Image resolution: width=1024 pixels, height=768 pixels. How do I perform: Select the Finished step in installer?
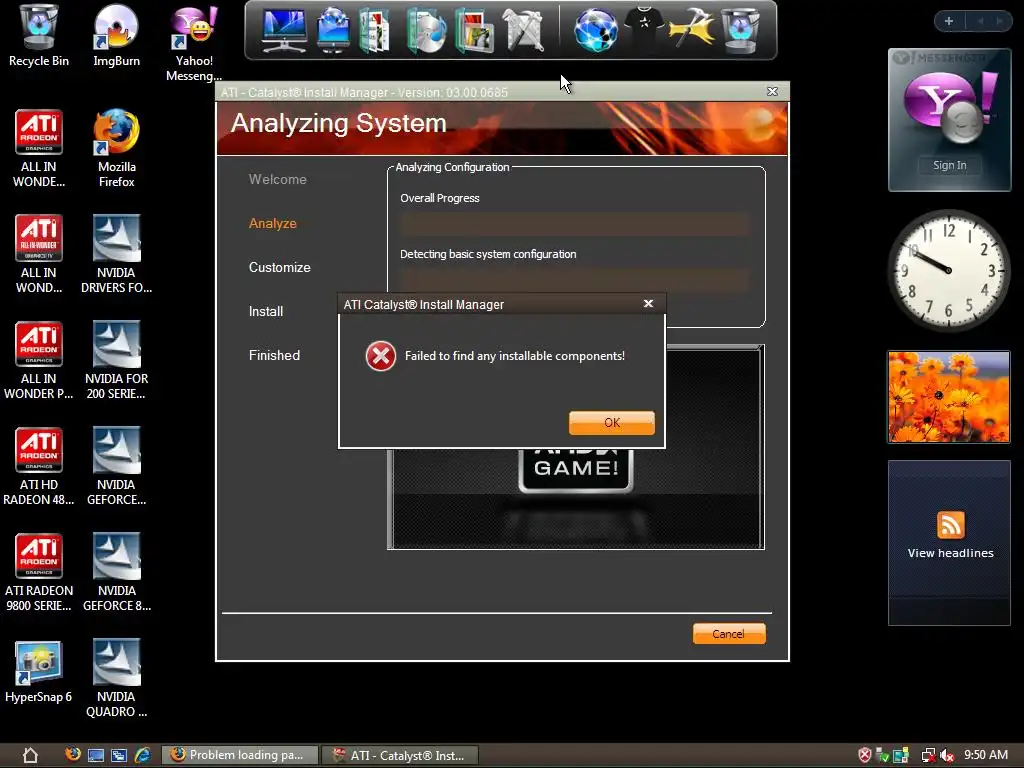[x=274, y=355]
